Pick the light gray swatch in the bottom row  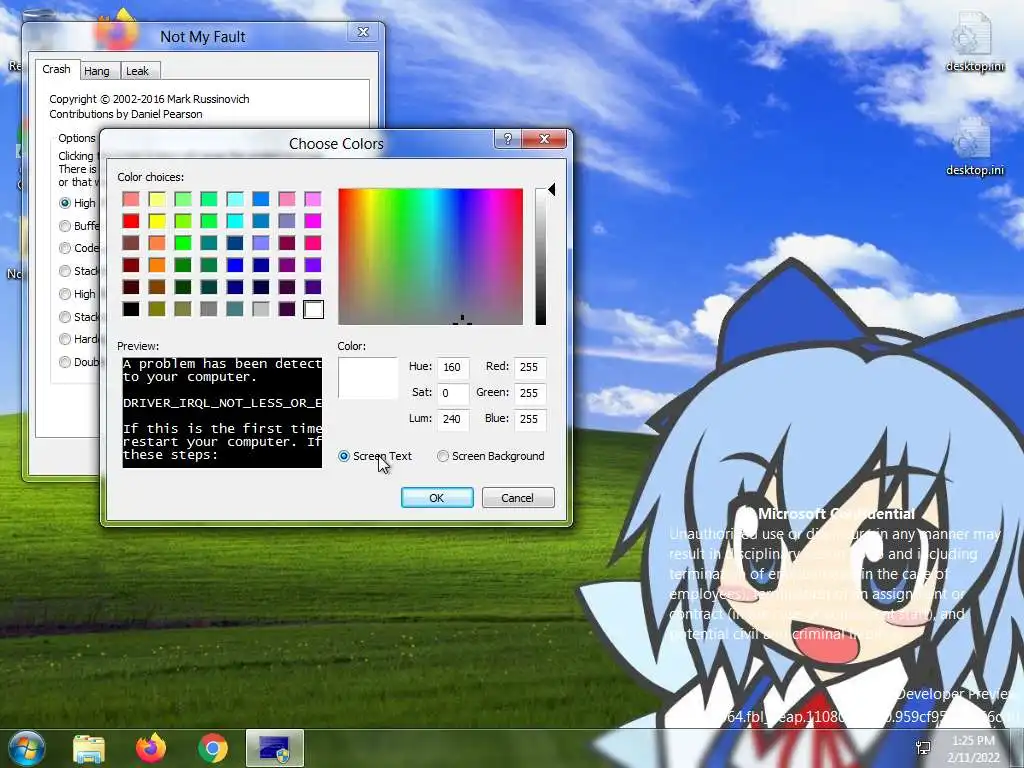pyautogui.click(x=261, y=309)
